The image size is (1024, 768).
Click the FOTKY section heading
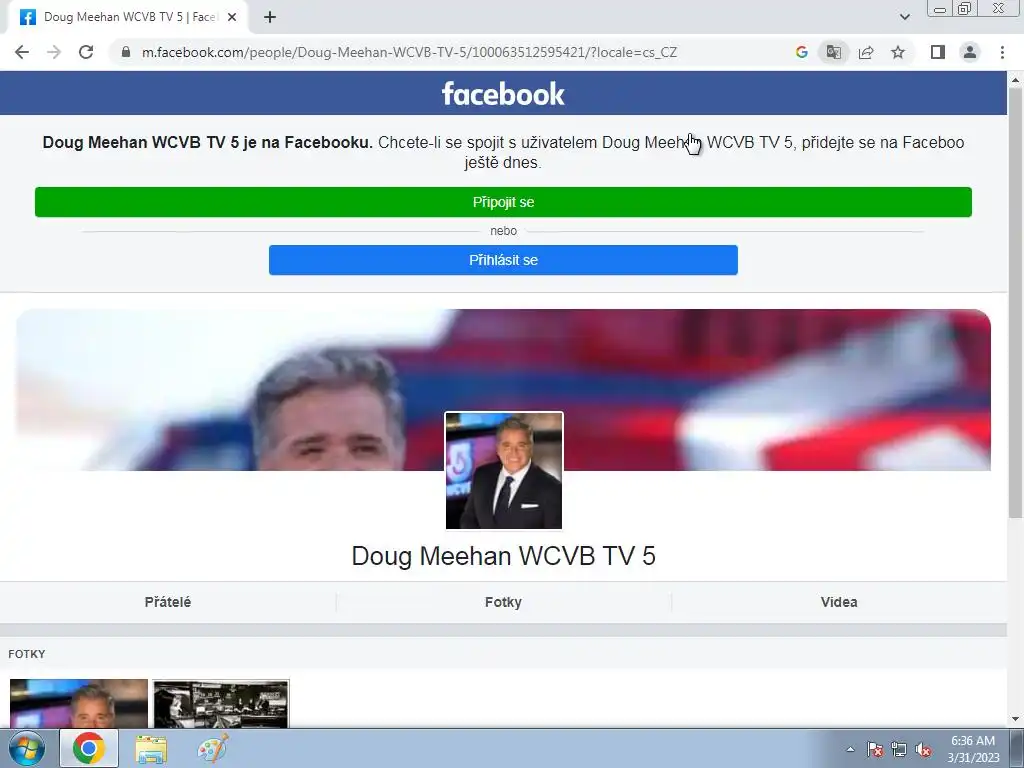27,654
